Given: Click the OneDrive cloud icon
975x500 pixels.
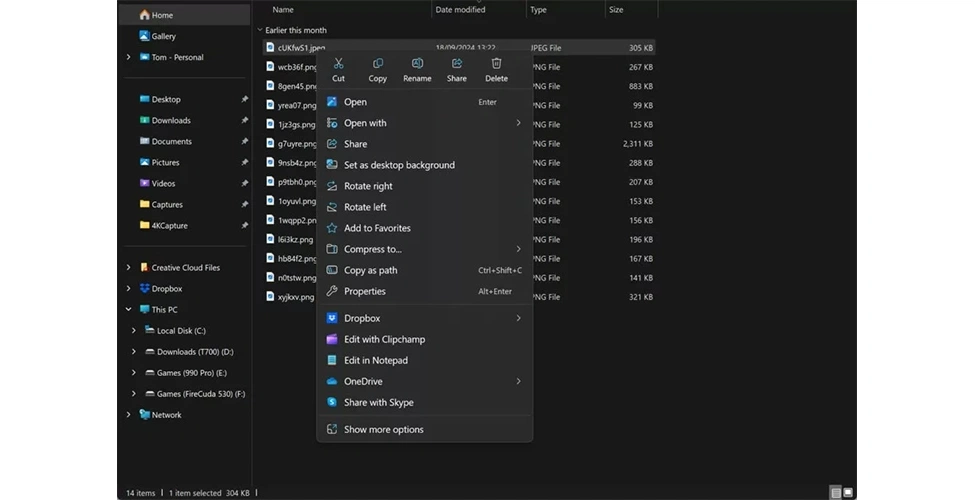Looking at the screenshot, I should tap(332, 381).
